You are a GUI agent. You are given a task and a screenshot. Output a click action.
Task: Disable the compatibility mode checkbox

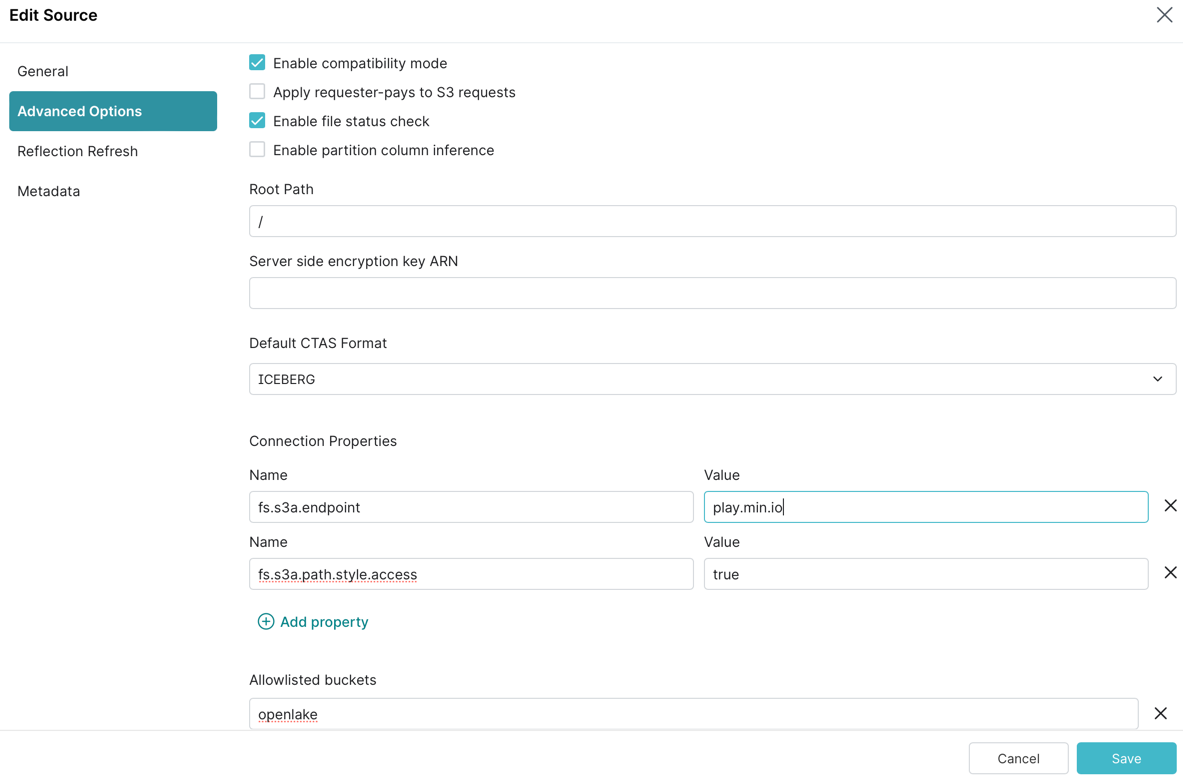pyautogui.click(x=257, y=63)
